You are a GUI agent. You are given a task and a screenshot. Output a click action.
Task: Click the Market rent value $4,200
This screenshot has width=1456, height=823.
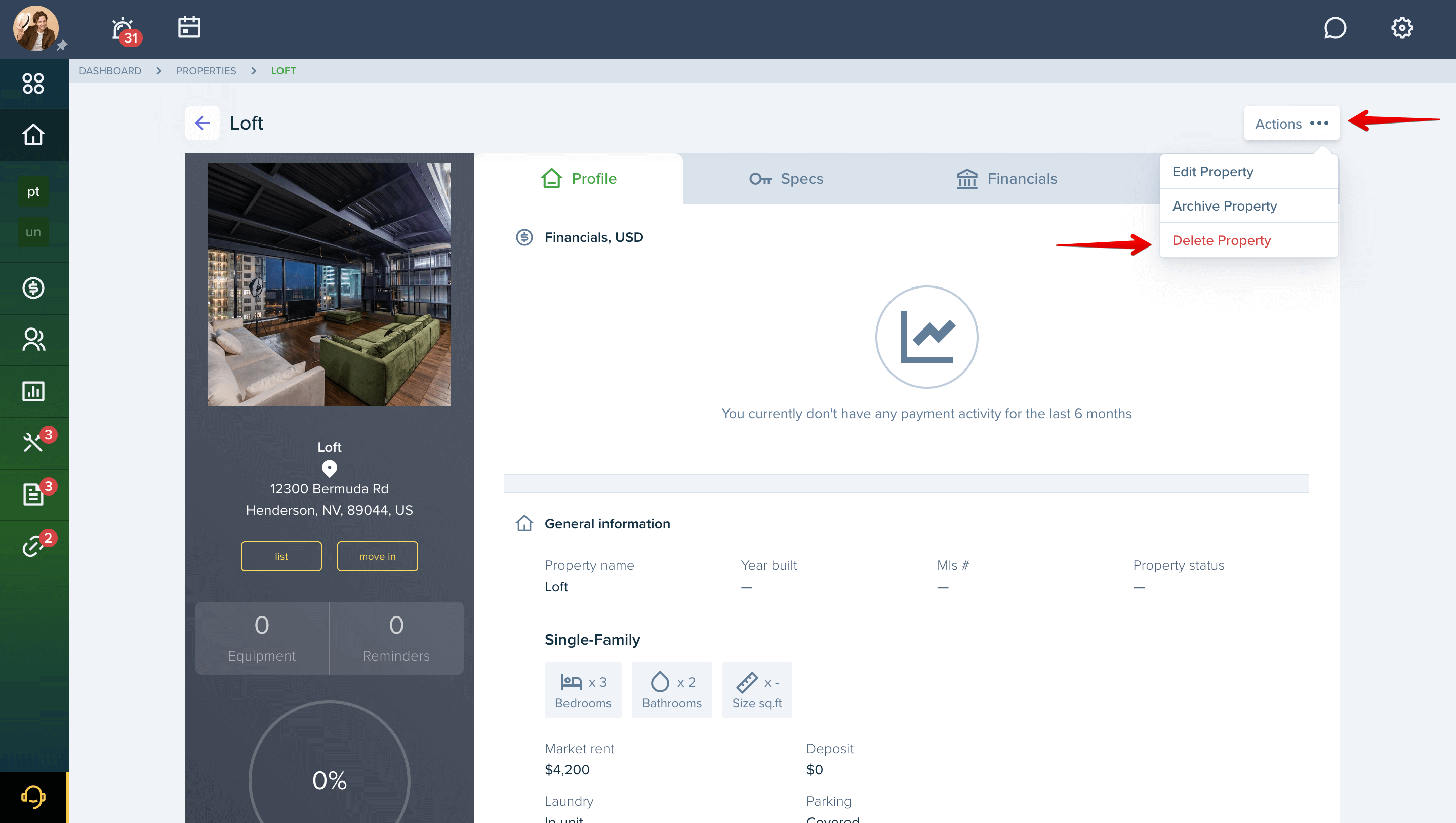coord(567,770)
